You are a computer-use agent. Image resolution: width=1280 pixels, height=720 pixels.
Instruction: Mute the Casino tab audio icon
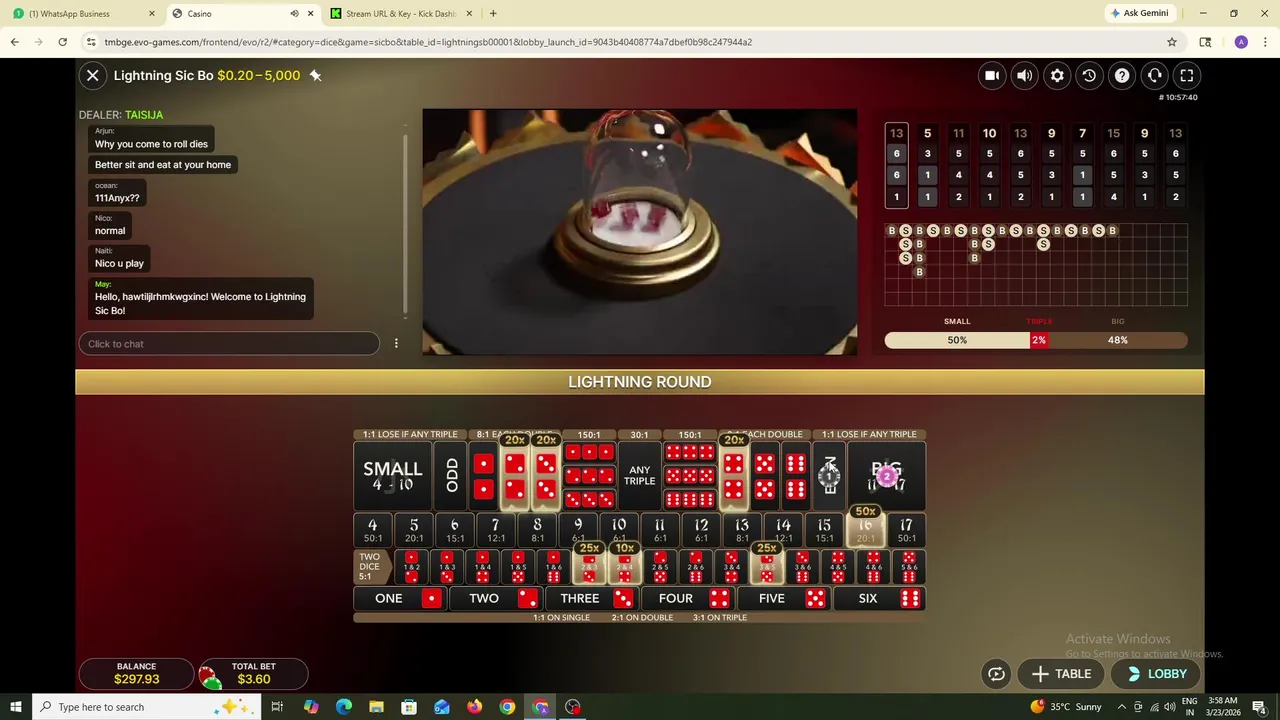(x=294, y=13)
